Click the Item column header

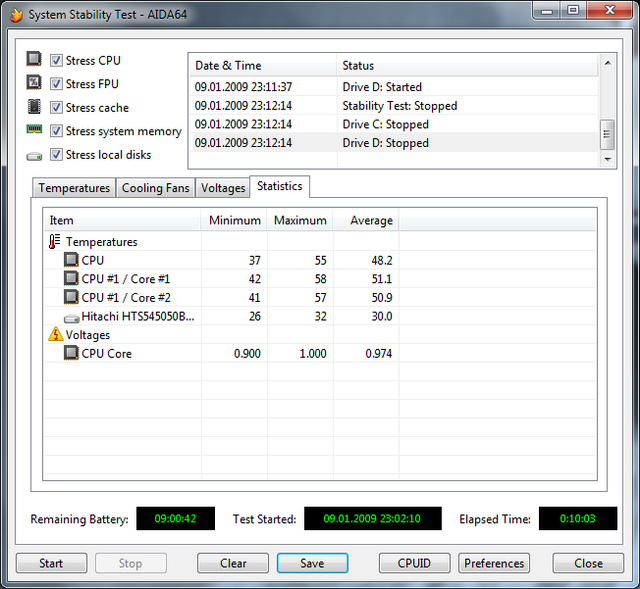(122, 220)
